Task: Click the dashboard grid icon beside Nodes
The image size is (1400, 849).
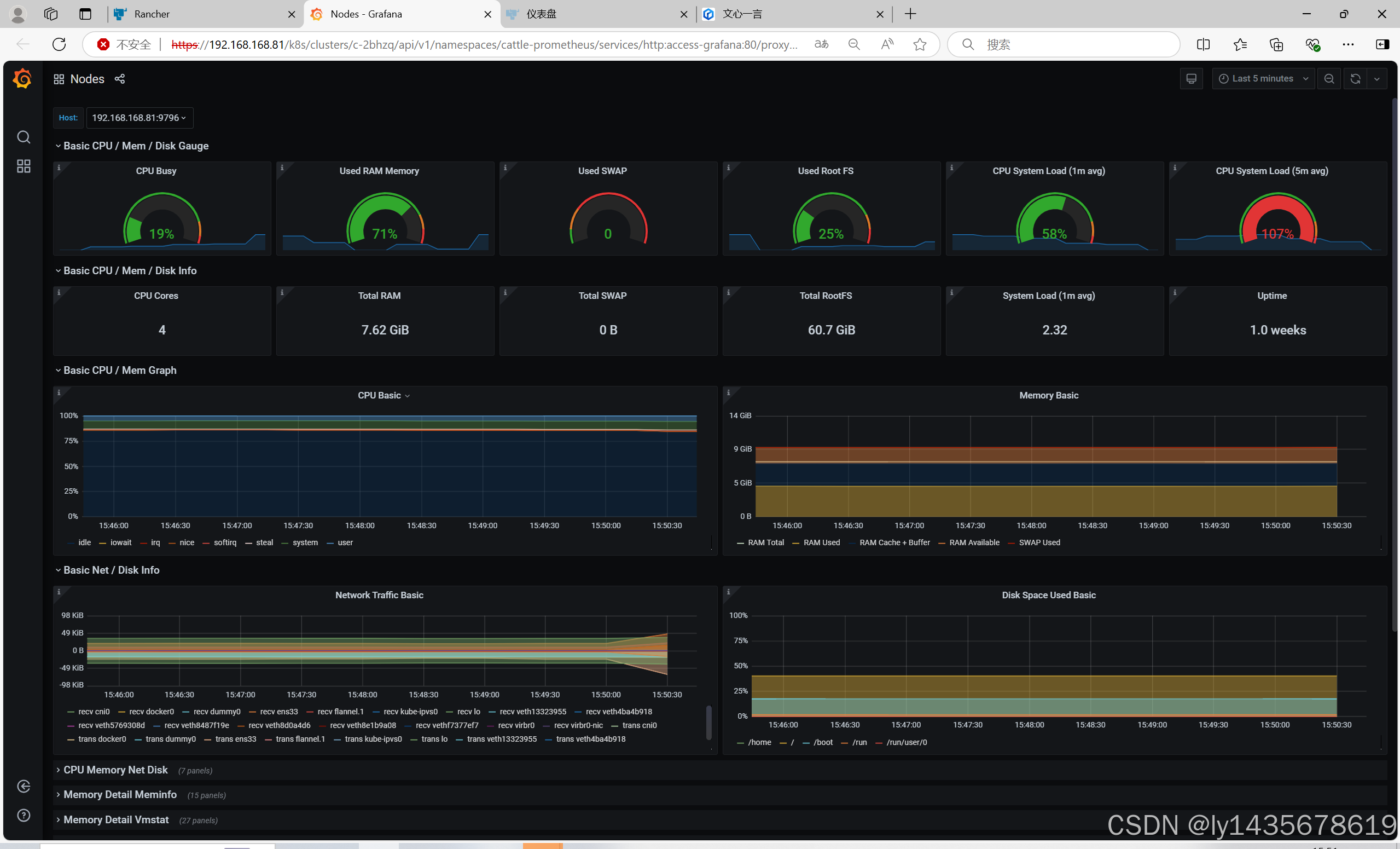Action: pyautogui.click(x=59, y=79)
